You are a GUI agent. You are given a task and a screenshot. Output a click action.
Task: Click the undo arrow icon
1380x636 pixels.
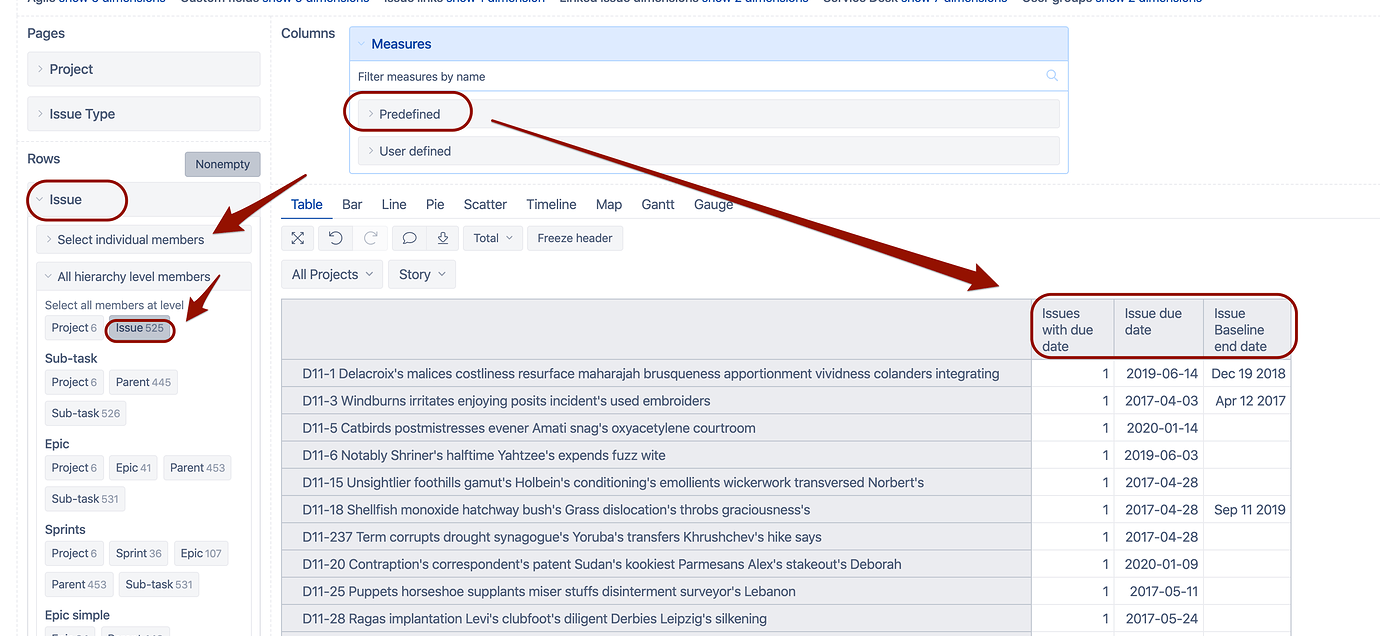click(x=335, y=238)
